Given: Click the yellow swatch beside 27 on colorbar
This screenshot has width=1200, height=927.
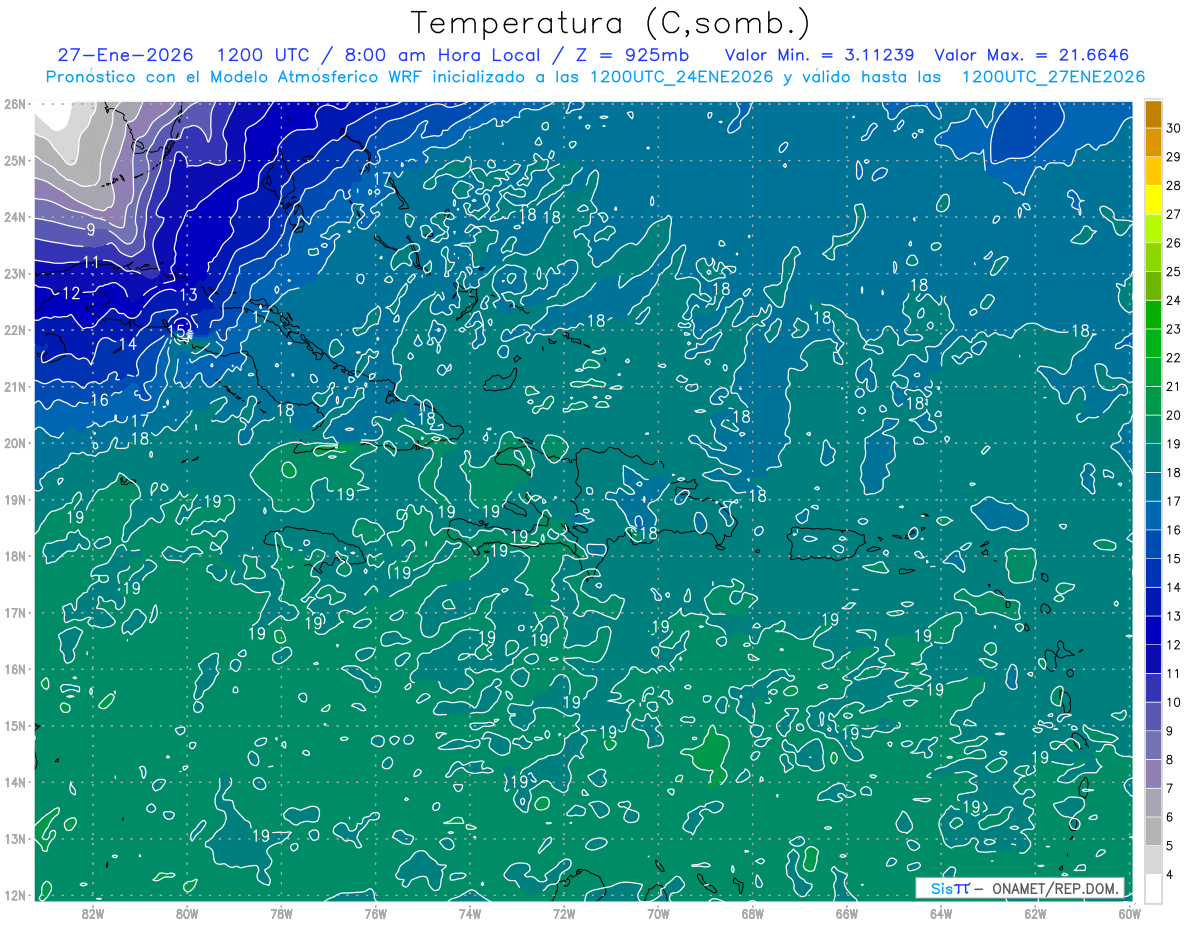Looking at the screenshot, I should pos(1153,200).
